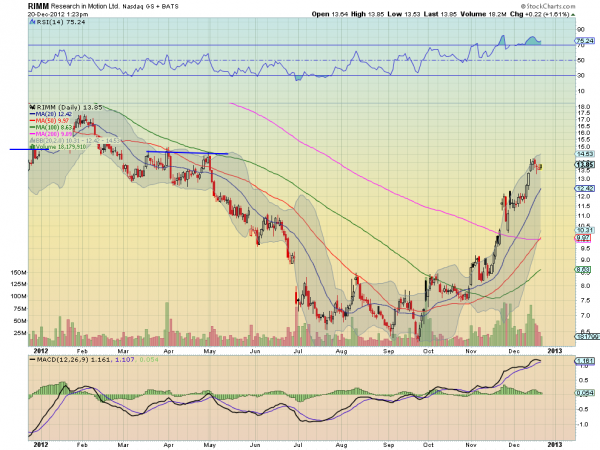
Task: Click the MA(50) 9.97 legend entry
Action: [x=50, y=121]
